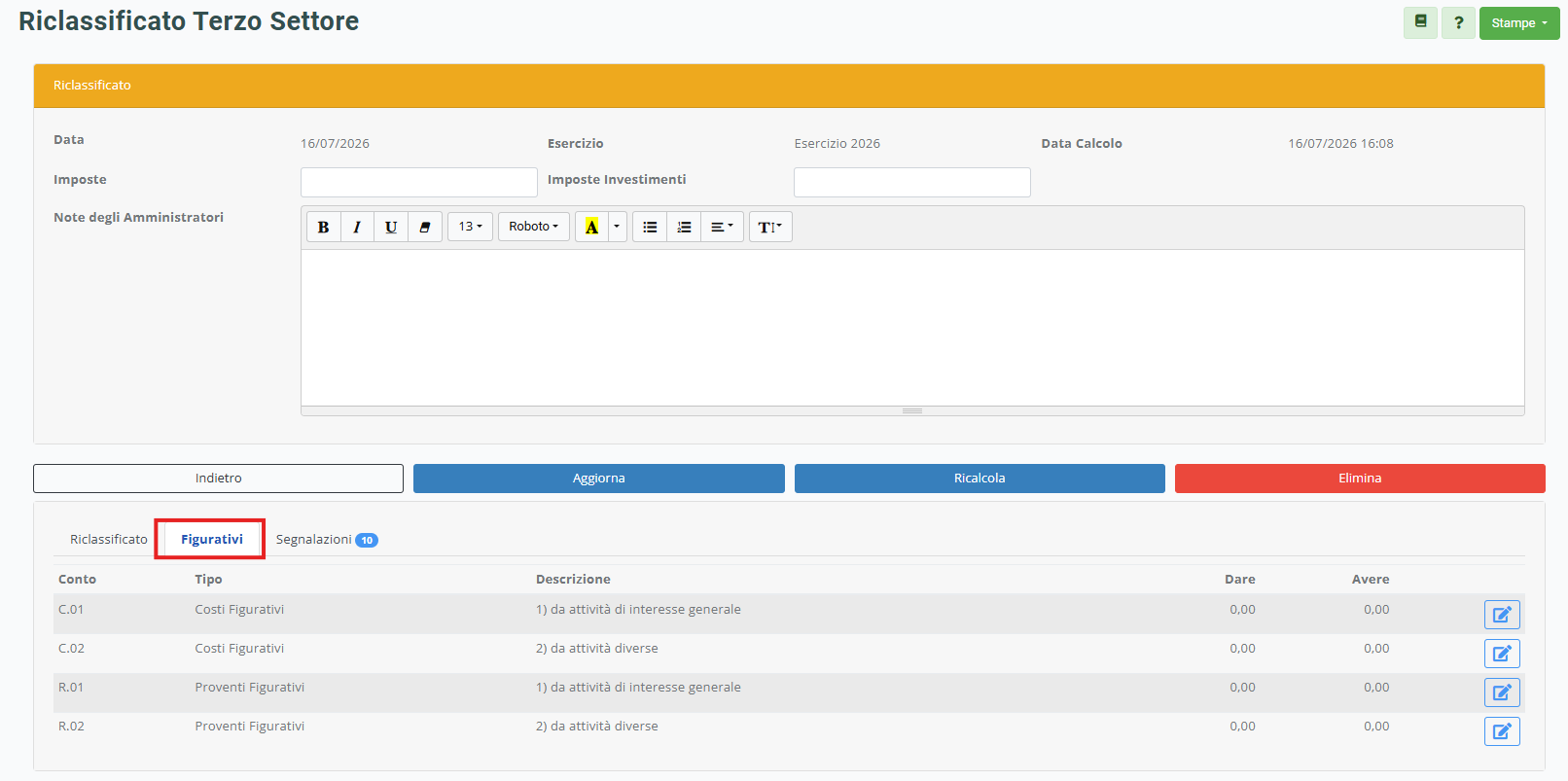Click the green book manual icon
Viewport: 1568px width, 781px height.
[1420, 22]
